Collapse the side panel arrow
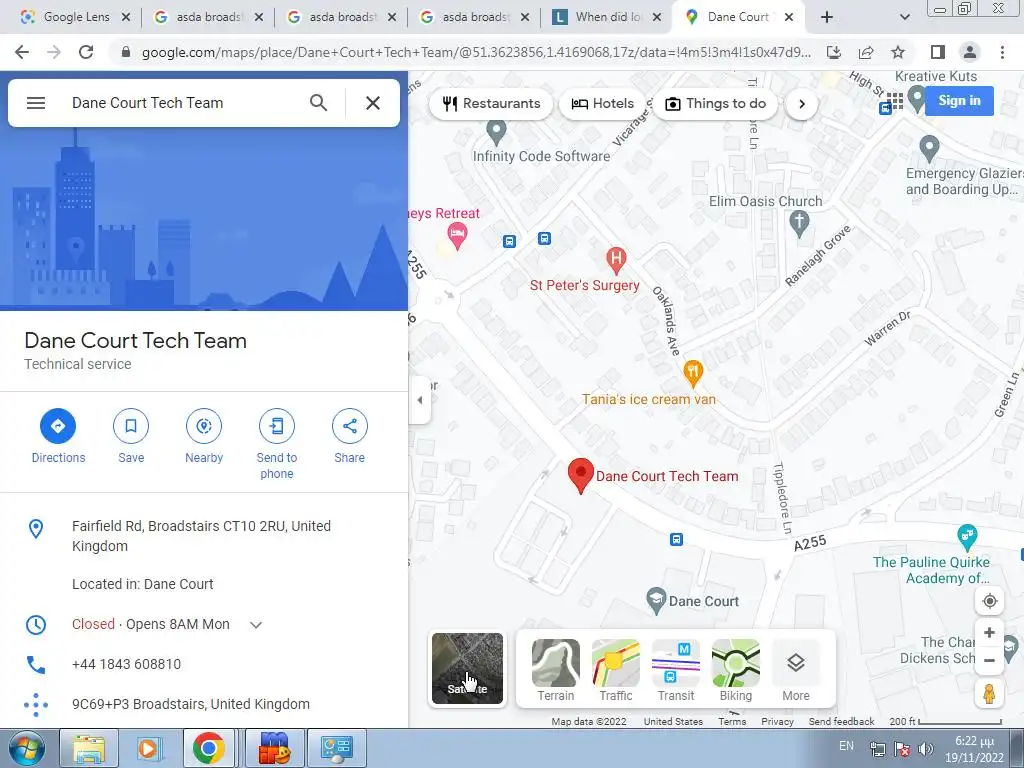1024x768 pixels. click(x=419, y=400)
